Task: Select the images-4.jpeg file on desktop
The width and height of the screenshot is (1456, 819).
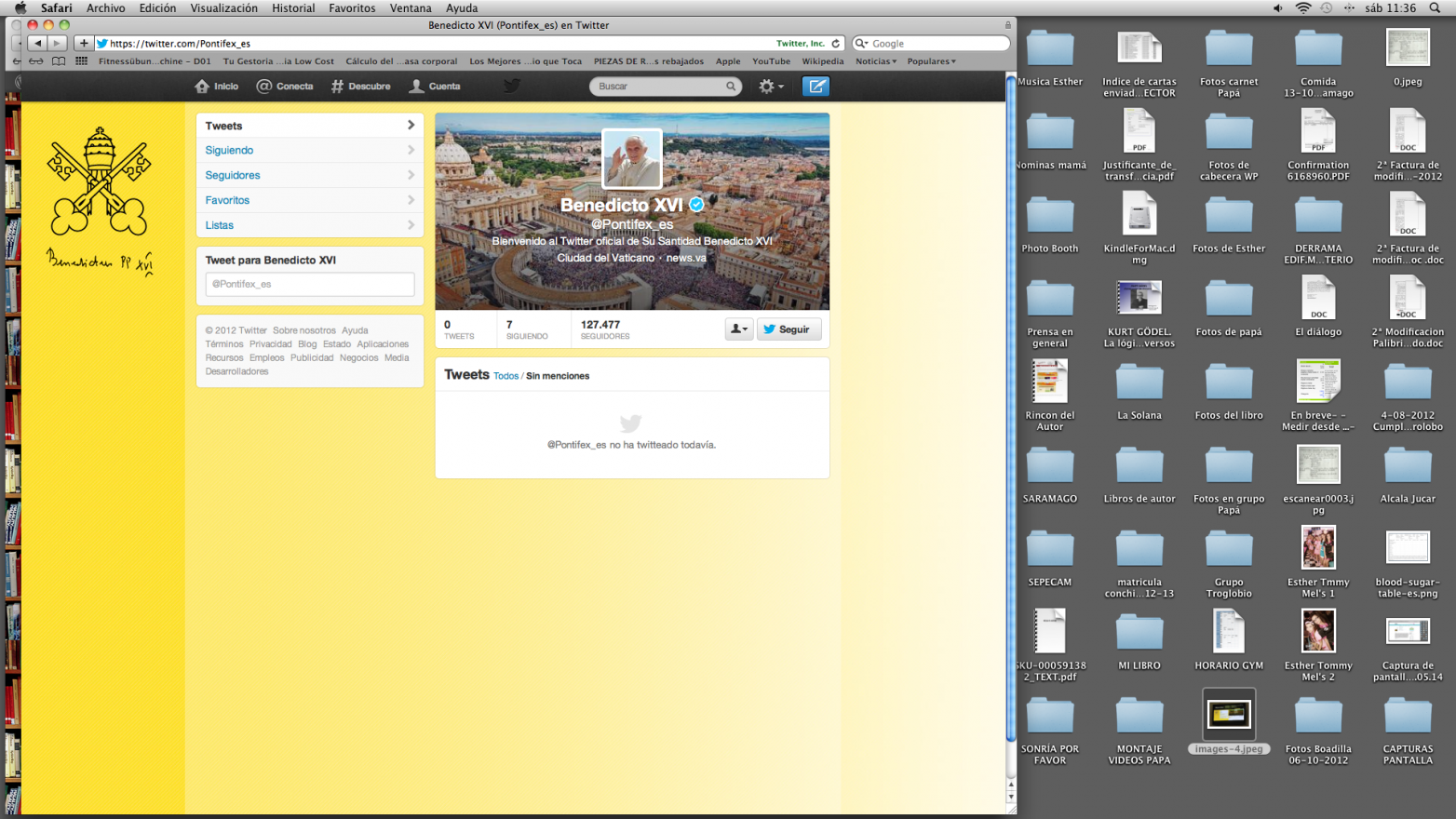Action: [1229, 721]
